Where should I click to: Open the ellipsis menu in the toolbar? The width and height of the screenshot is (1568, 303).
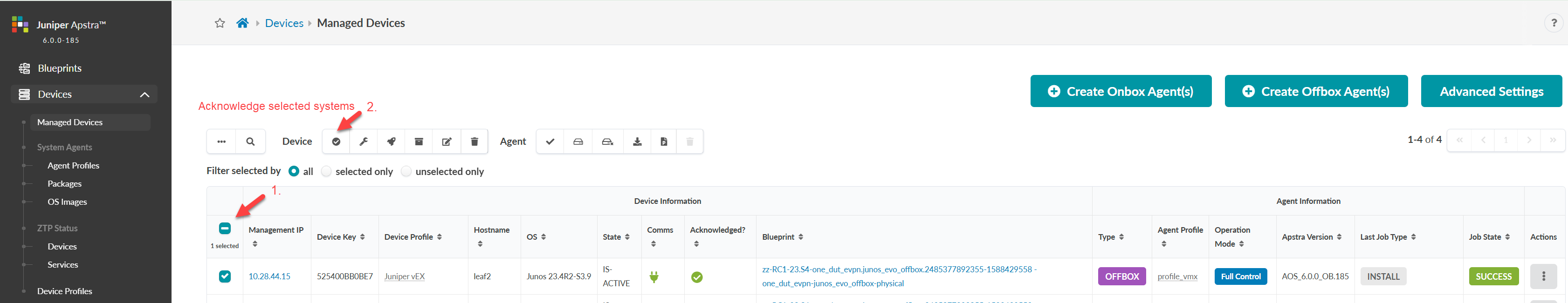point(221,141)
